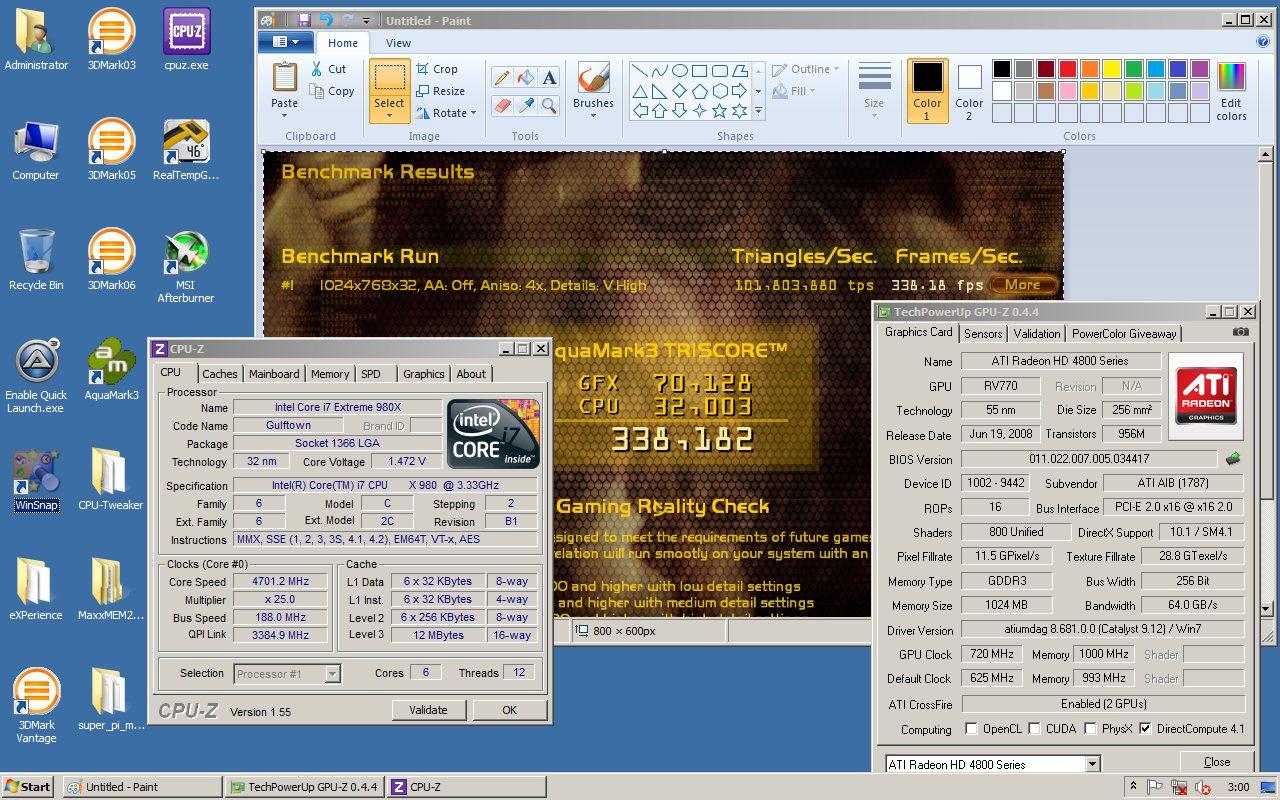Open Customize Quick Access Toolbar arrow
Image resolution: width=1280 pixels, height=800 pixels.
(366, 20)
